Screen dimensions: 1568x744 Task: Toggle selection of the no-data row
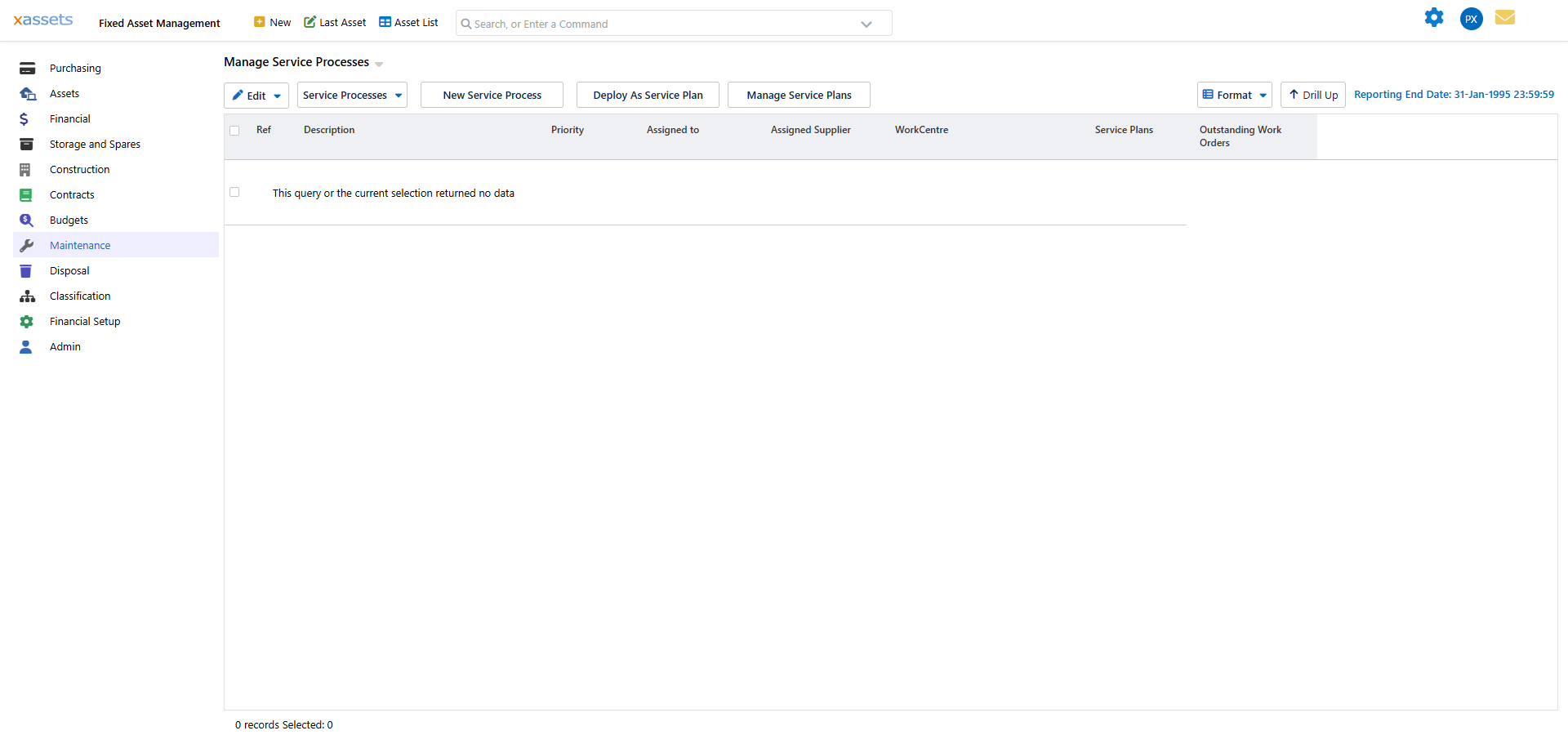tap(234, 192)
